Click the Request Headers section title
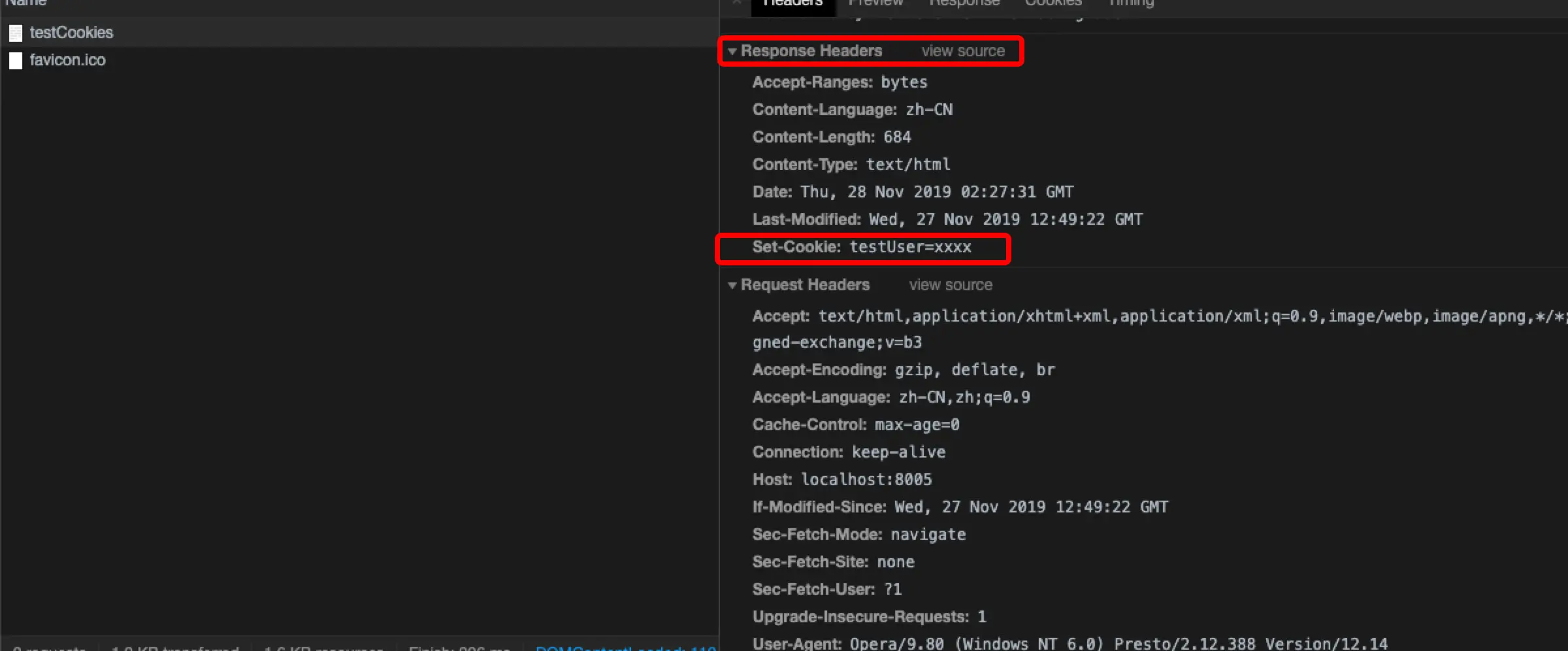The height and width of the screenshot is (651, 1568). click(806, 285)
